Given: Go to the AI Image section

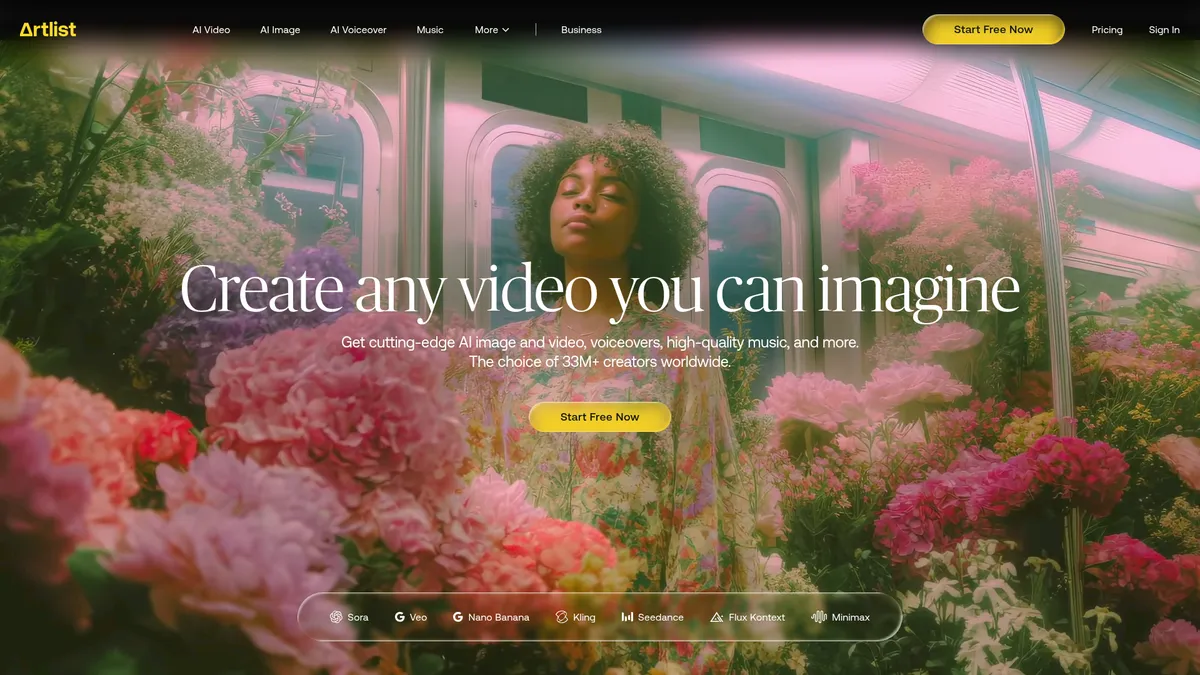Looking at the screenshot, I should (280, 30).
